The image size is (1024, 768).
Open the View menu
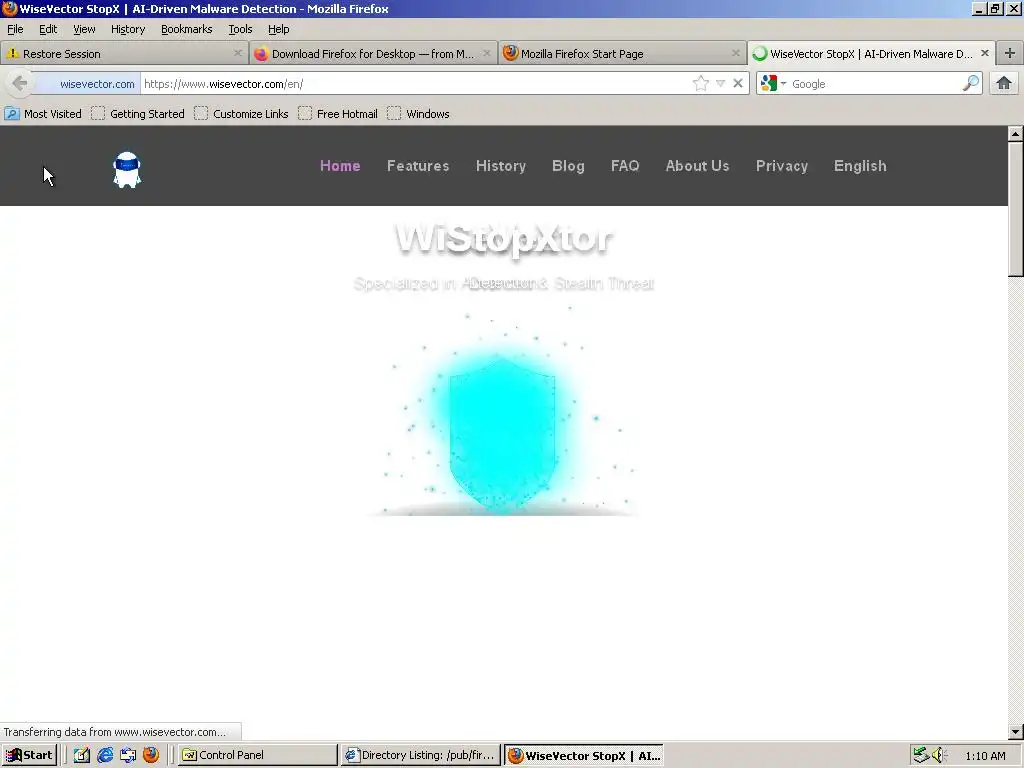tap(84, 29)
